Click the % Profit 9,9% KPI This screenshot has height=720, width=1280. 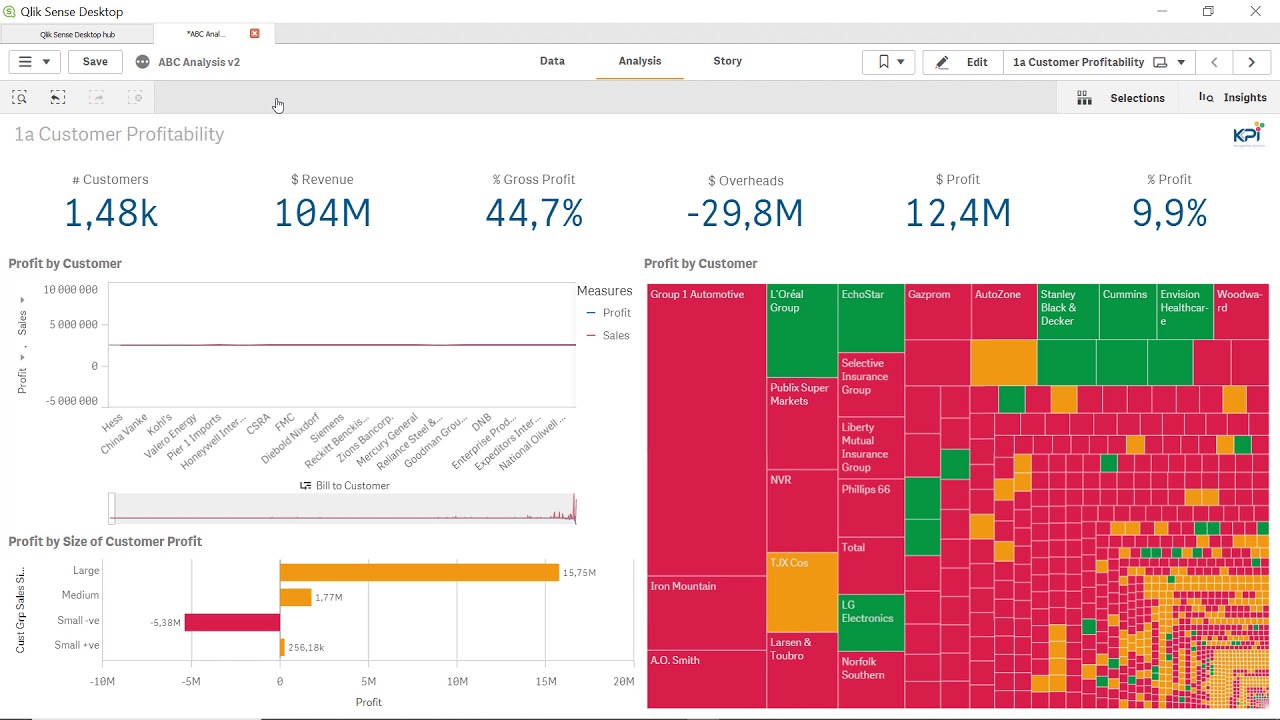click(x=1170, y=202)
